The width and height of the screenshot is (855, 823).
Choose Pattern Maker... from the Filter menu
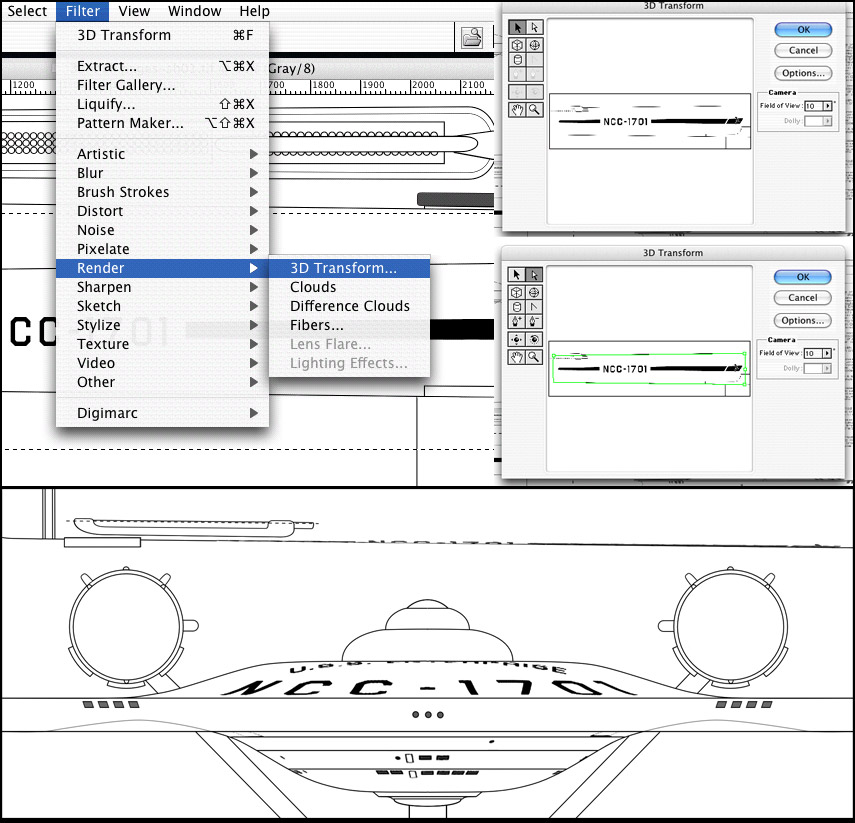pos(162,123)
